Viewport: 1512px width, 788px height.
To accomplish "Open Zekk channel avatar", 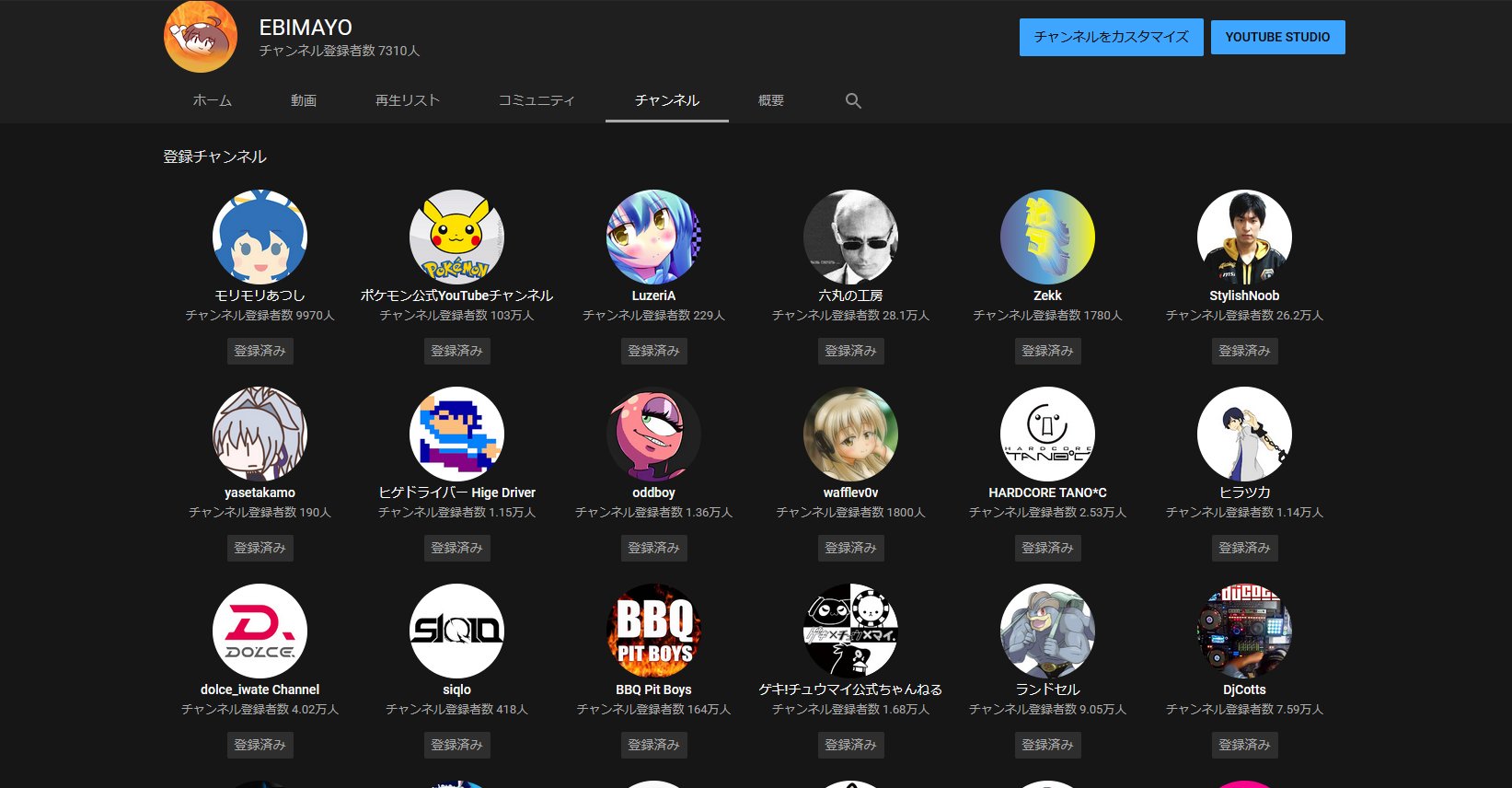I will (1047, 237).
